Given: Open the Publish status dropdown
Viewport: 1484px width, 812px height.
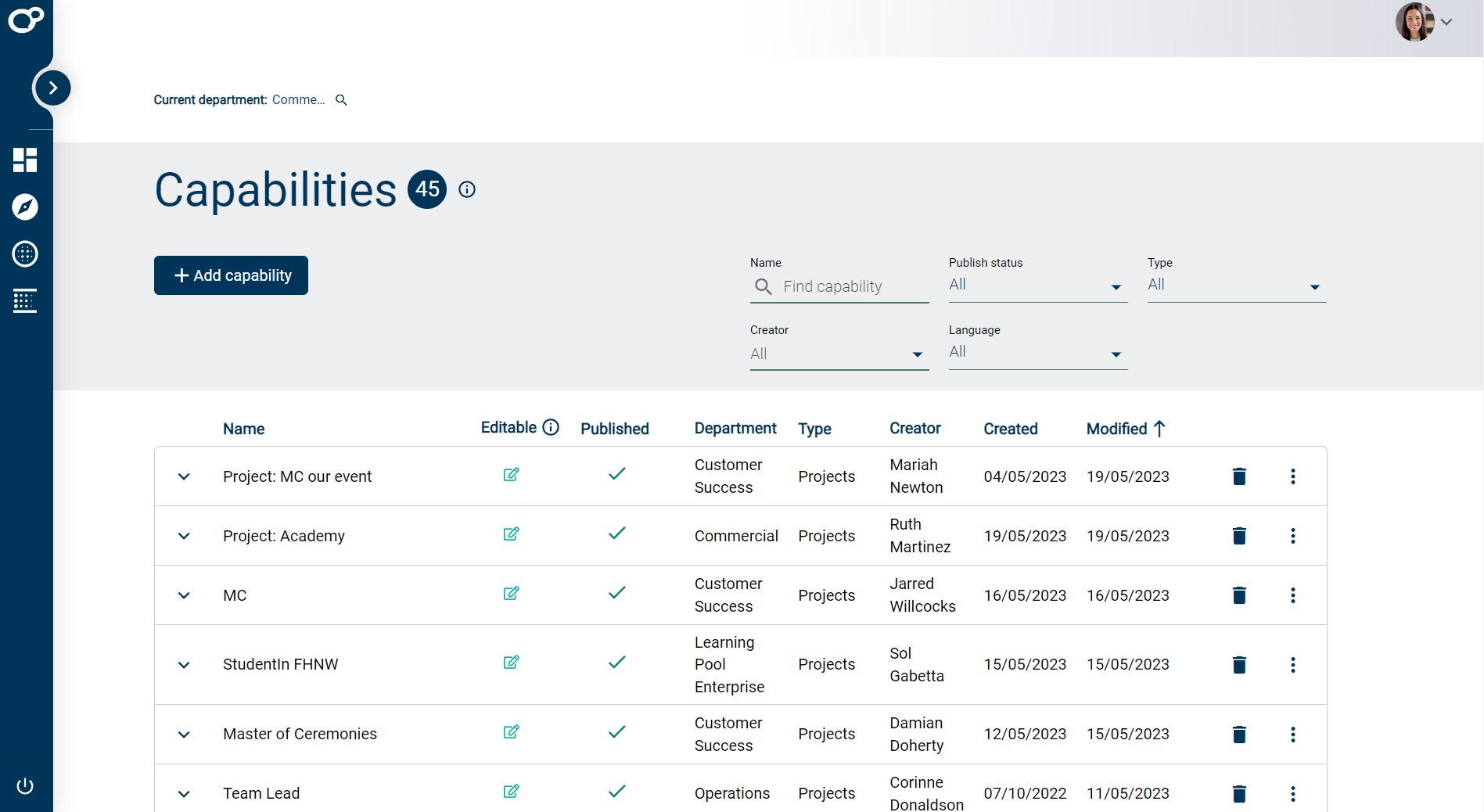Looking at the screenshot, I should [1037, 286].
